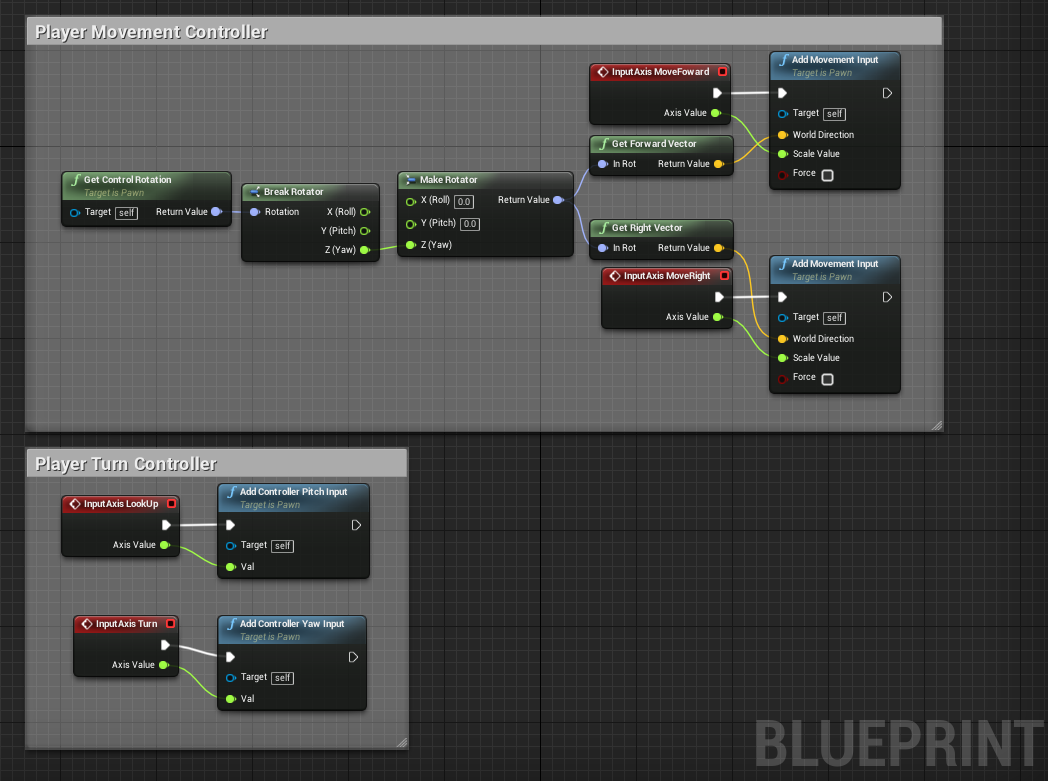Click InputAxis MoveFoward Axis Value pin
Image resolution: width=1048 pixels, height=781 pixels.
[x=716, y=113]
